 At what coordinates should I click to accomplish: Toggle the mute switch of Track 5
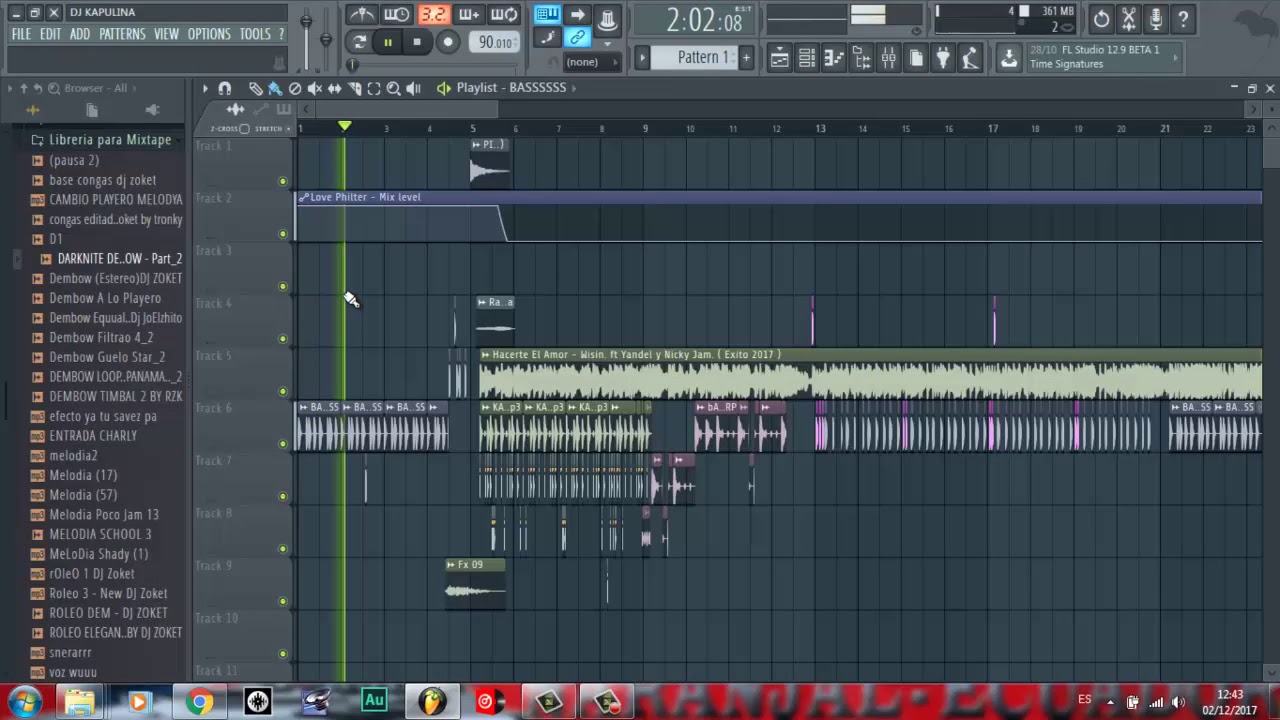[283, 391]
